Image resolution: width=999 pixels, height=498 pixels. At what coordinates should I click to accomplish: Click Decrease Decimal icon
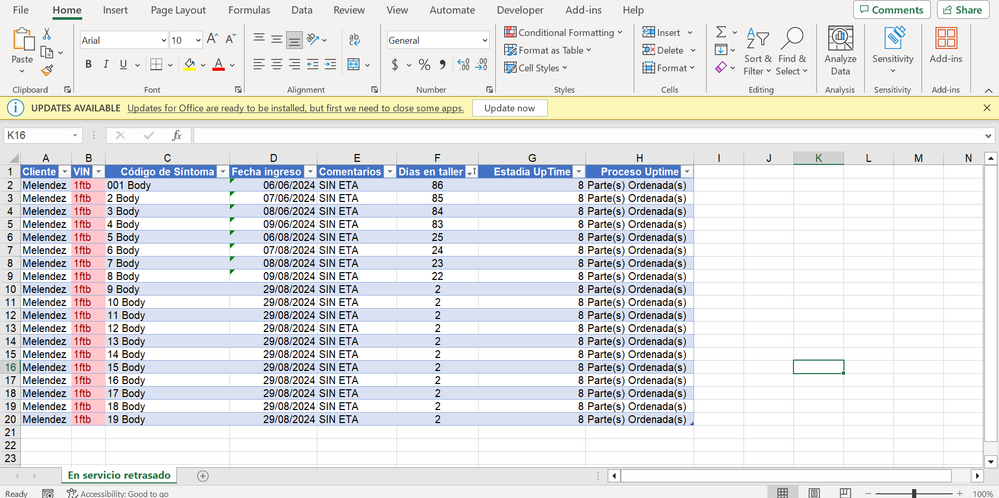482,64
